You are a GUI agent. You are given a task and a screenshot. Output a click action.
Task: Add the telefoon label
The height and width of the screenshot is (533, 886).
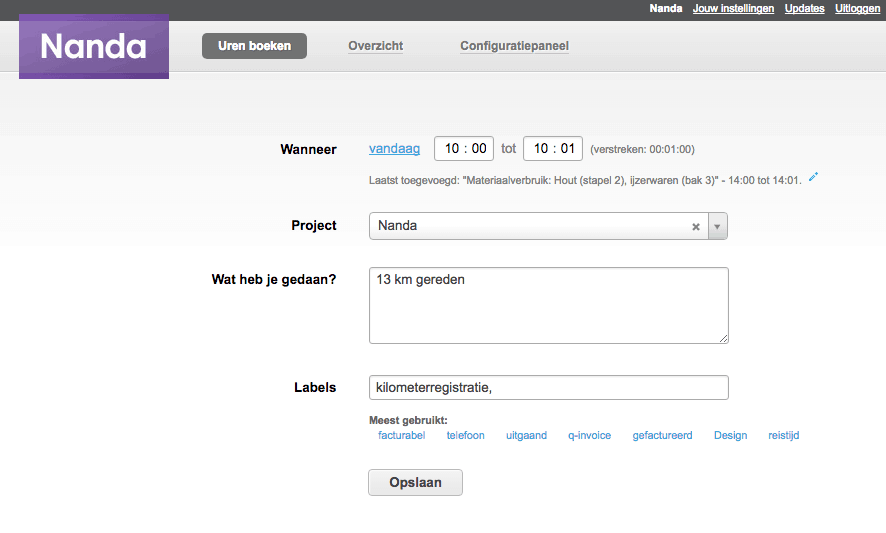click(x=466, y=435)
